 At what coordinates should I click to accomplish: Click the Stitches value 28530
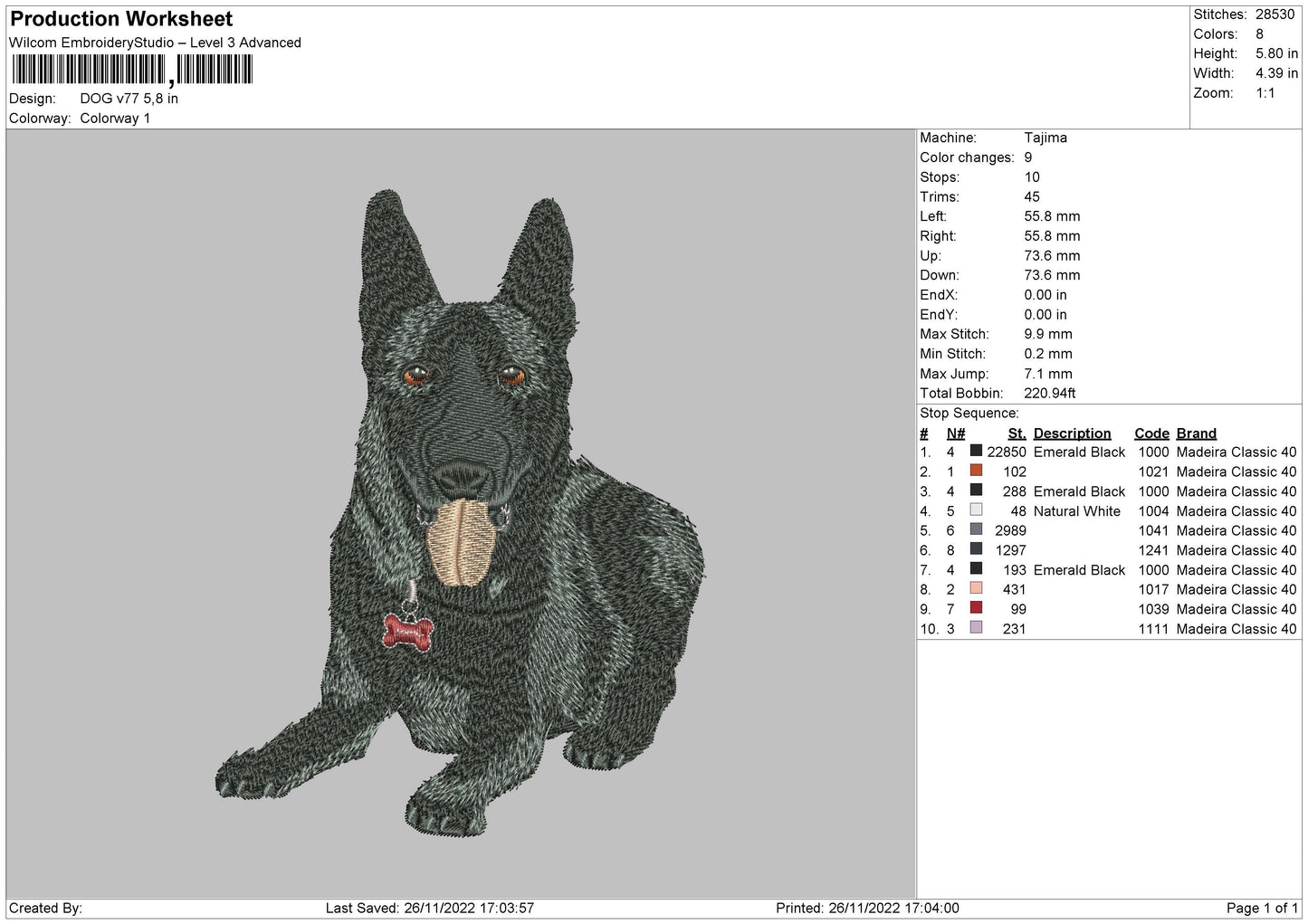1275,14
